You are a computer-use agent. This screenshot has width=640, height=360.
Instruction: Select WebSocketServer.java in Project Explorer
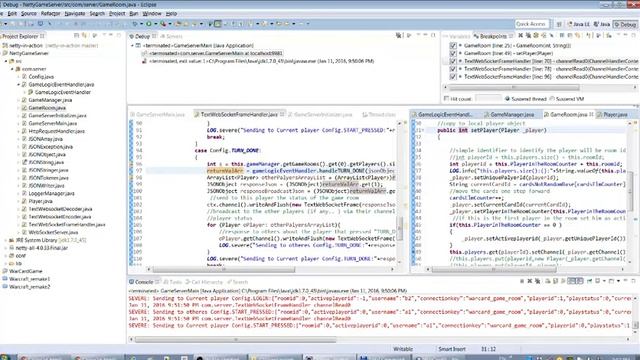point(53,232)
